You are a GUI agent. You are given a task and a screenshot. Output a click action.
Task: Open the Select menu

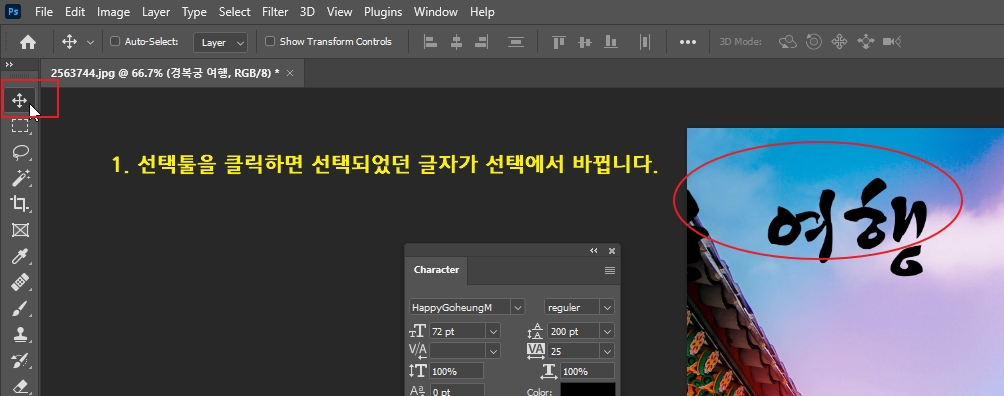(x=234, y=12)
